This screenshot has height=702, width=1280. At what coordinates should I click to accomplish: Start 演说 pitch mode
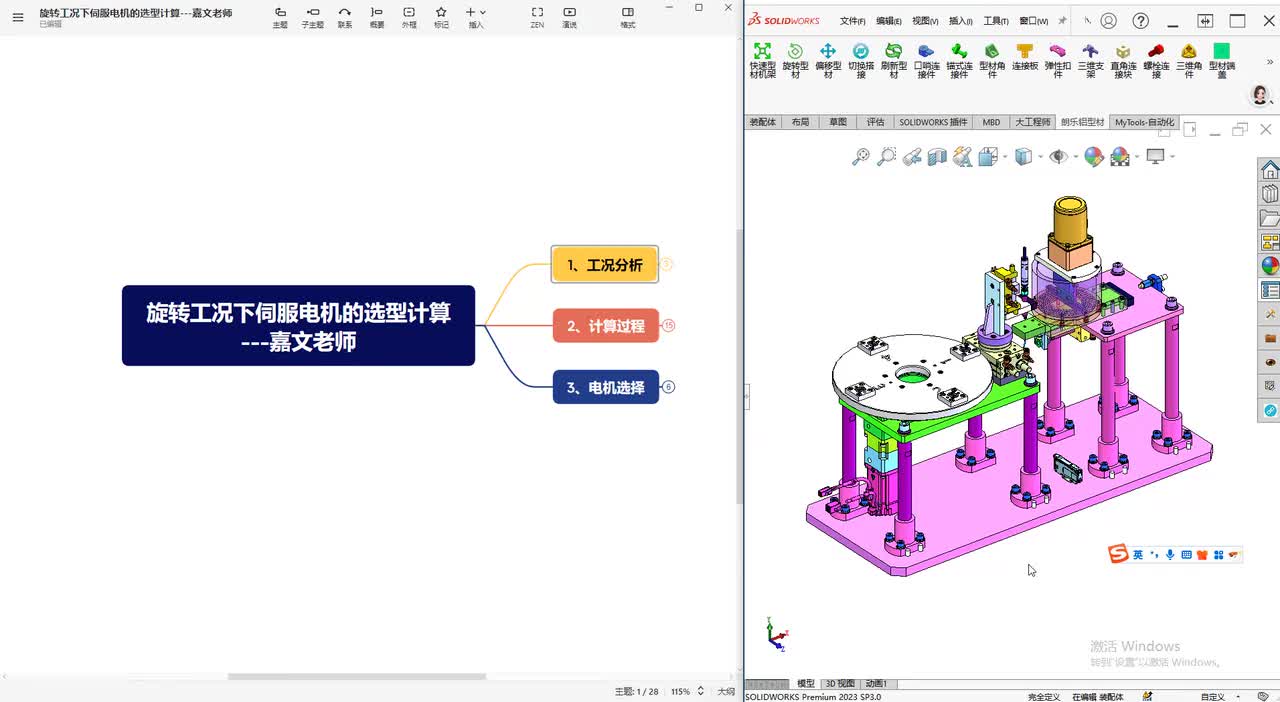pos(569,17)
